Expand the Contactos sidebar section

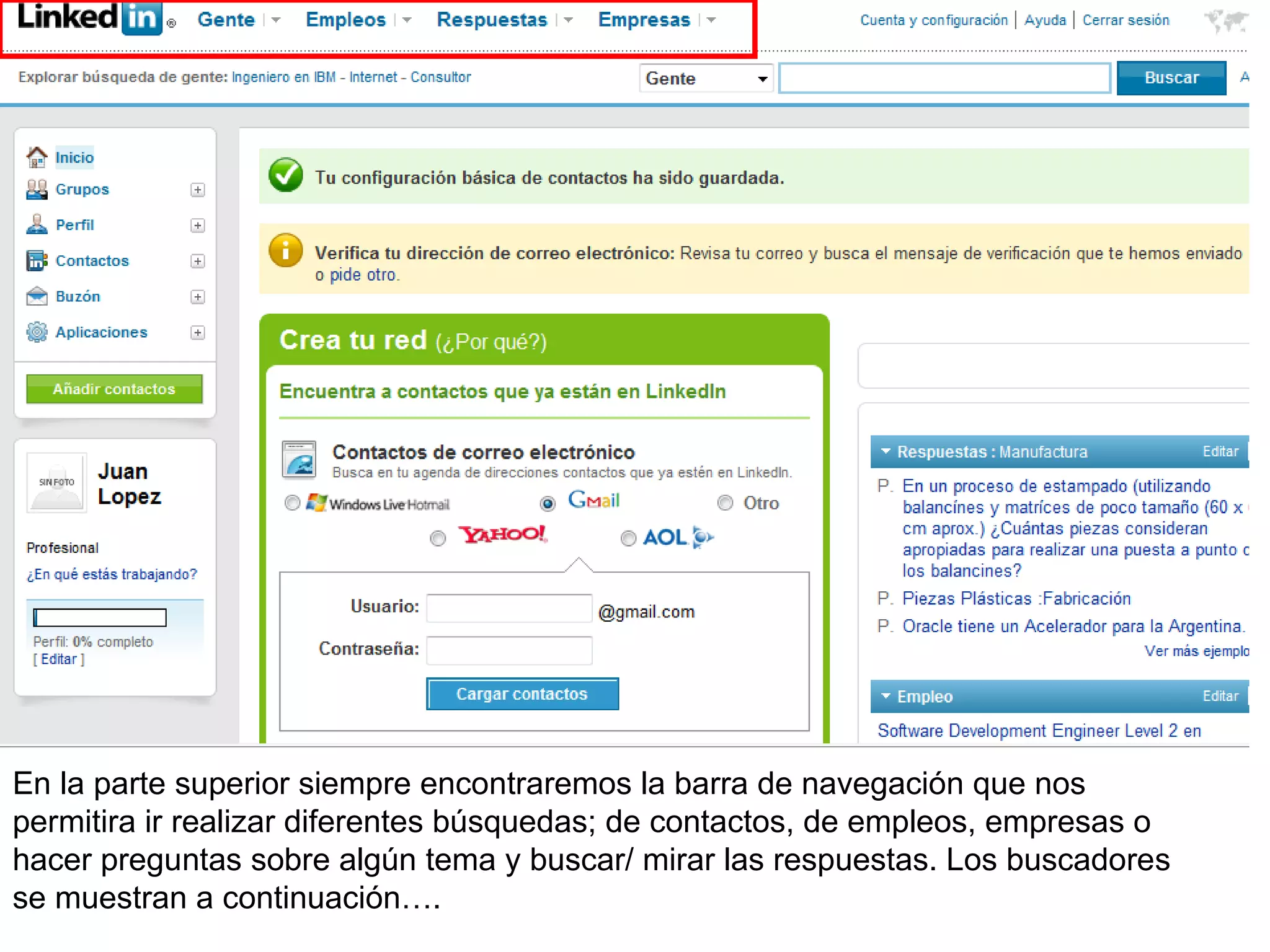(197, 261)
